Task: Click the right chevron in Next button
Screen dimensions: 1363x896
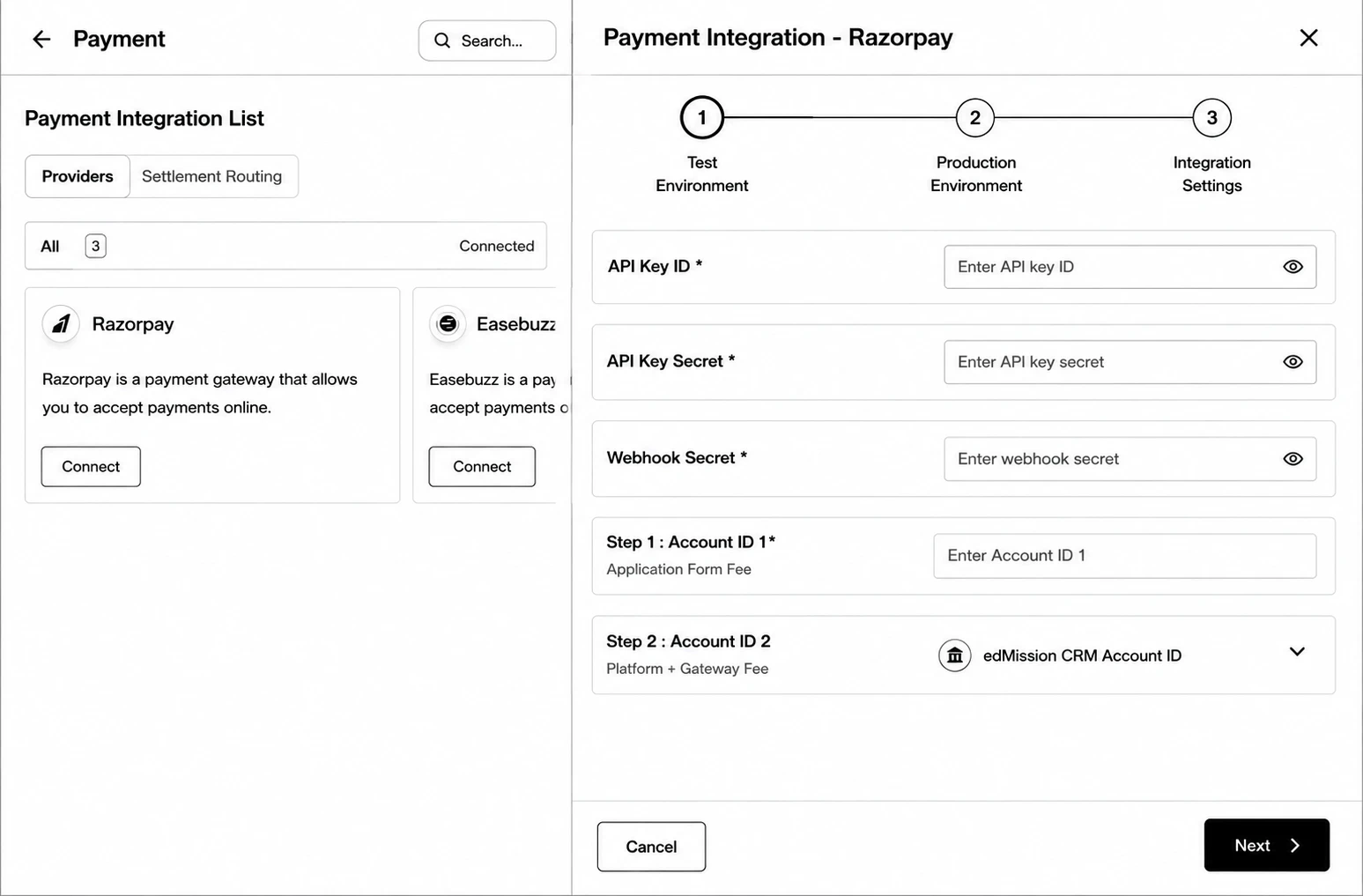Action: click(x=1295, y=846)
